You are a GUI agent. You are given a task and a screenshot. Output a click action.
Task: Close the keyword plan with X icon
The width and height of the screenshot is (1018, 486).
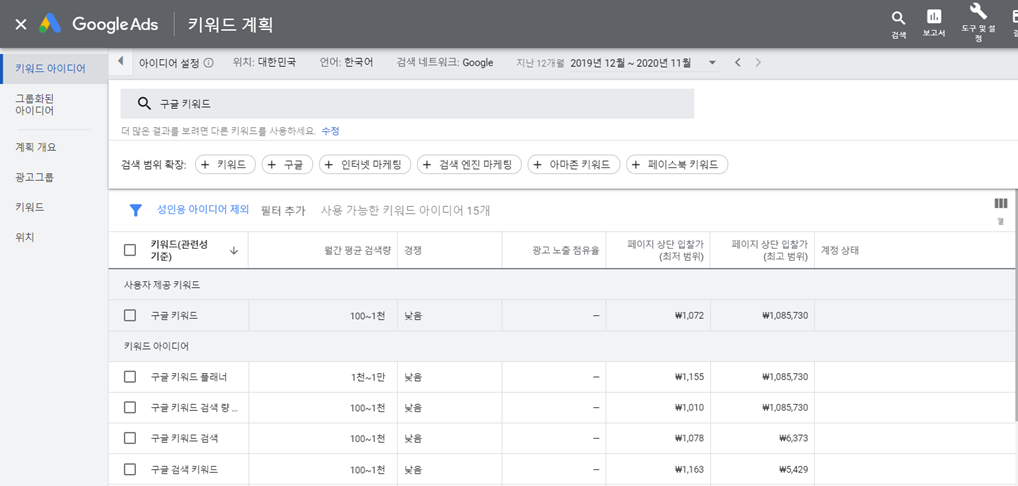pyautogui.click(x=21, y=25)
